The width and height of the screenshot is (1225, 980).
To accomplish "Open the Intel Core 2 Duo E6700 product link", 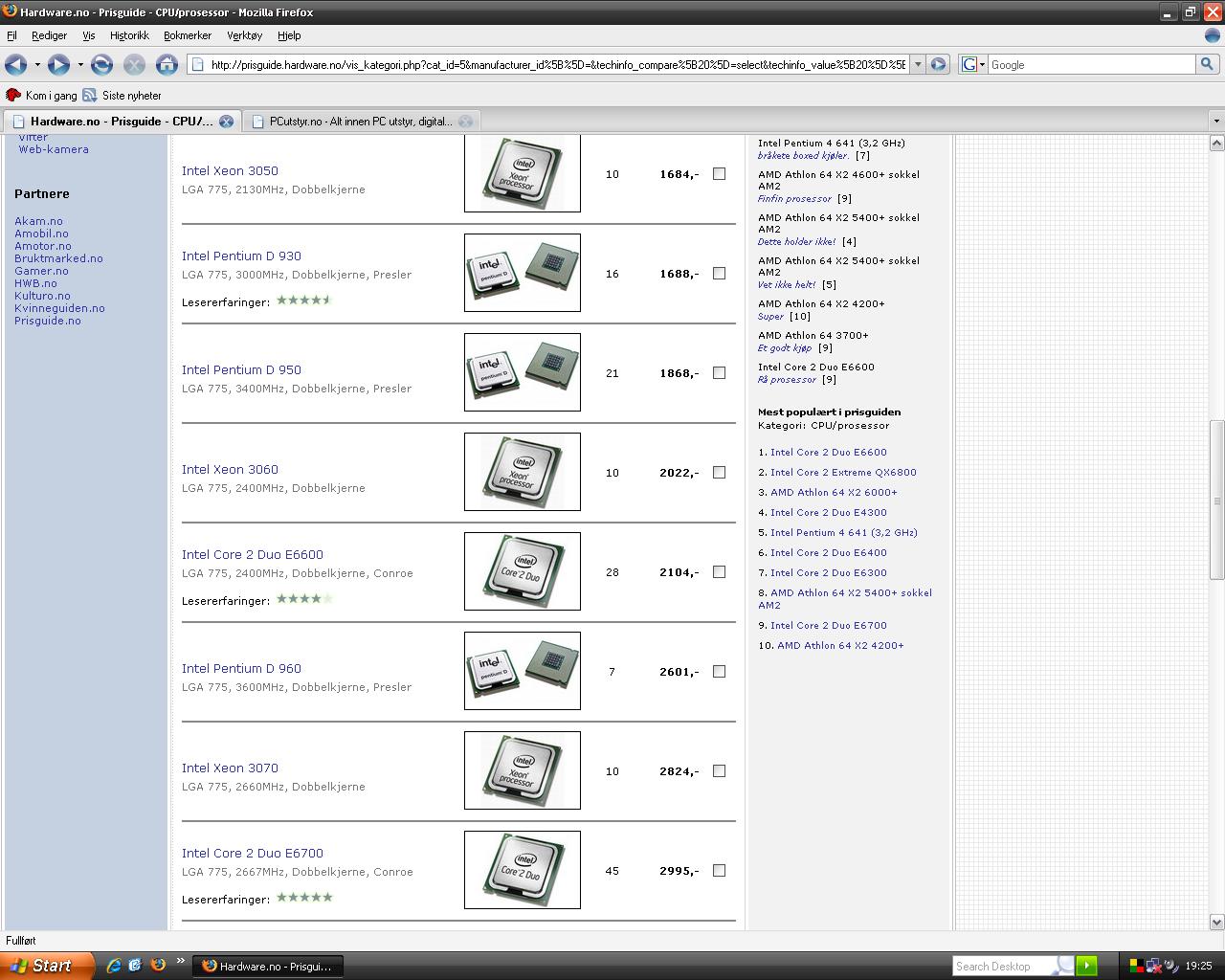I will pyautogui.click(x=253, y=853).
